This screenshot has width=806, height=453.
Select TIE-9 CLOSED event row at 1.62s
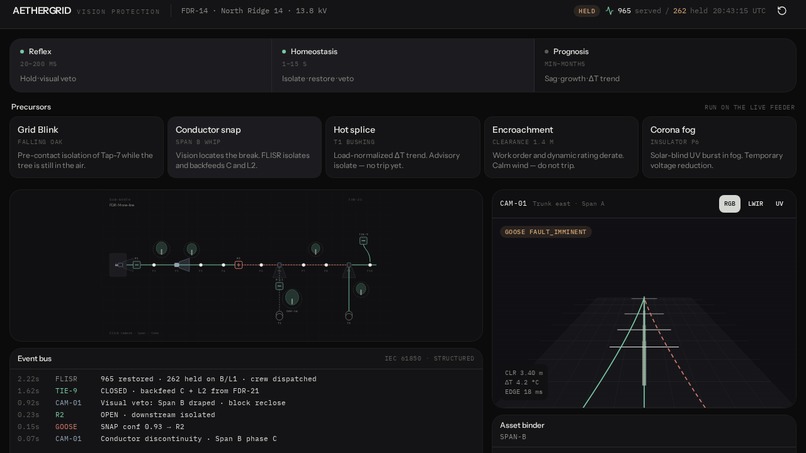(x=246, y=391)
